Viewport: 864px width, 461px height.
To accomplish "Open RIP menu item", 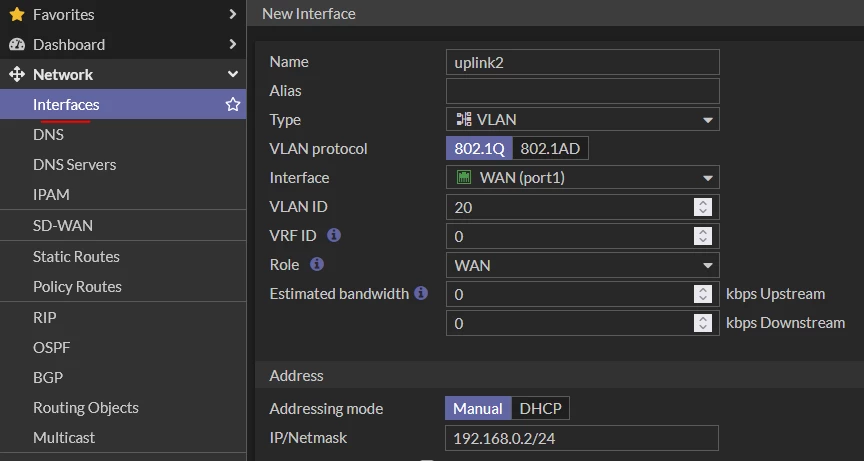I will [x=123, y=317].
